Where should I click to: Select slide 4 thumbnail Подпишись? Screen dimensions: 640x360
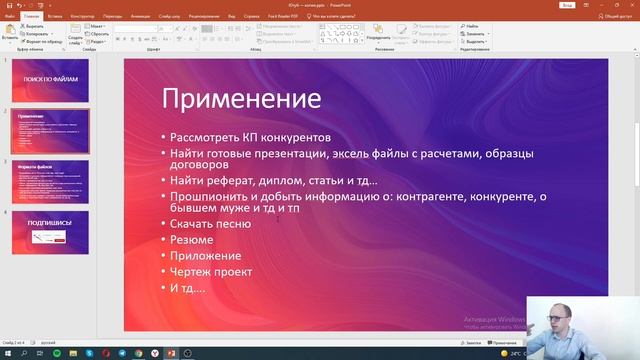pyautogui.click(x=50, y=233)
